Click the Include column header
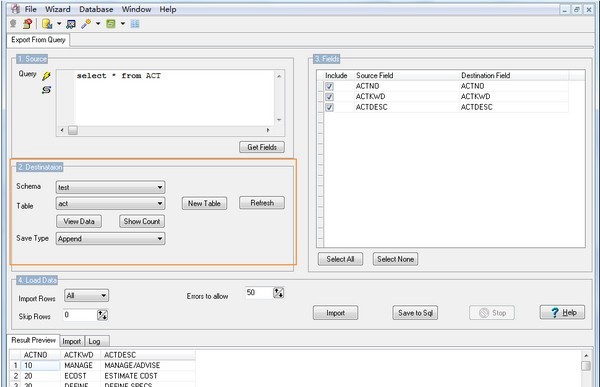 click(336, 75)
